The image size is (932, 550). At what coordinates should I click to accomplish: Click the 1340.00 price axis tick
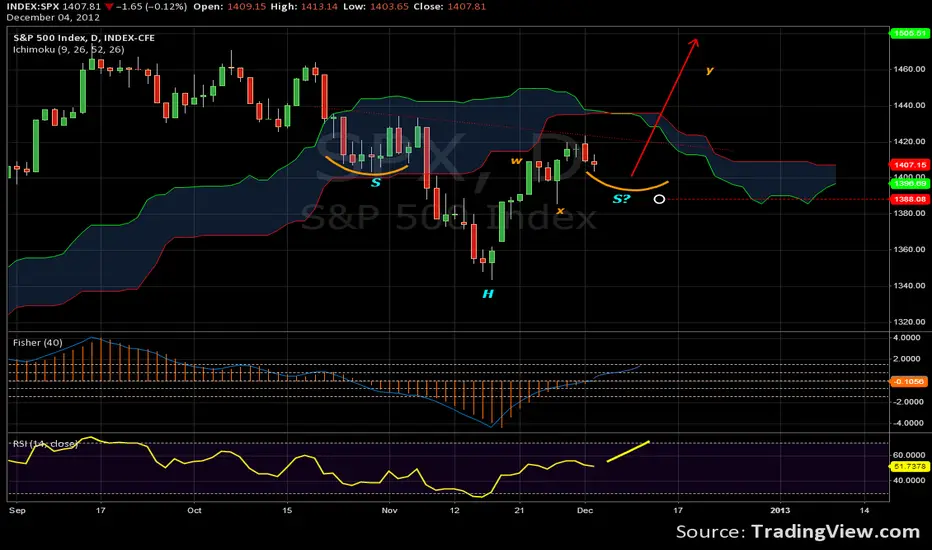pos(909,285)
